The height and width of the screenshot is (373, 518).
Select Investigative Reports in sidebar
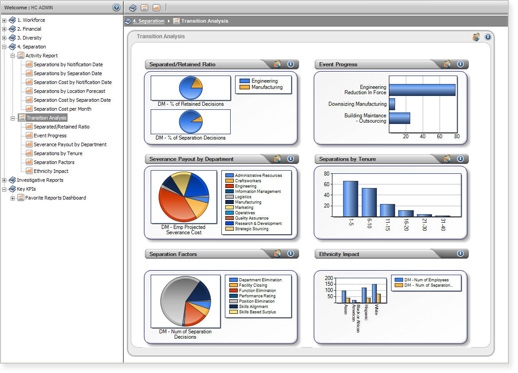pos(40,180)
